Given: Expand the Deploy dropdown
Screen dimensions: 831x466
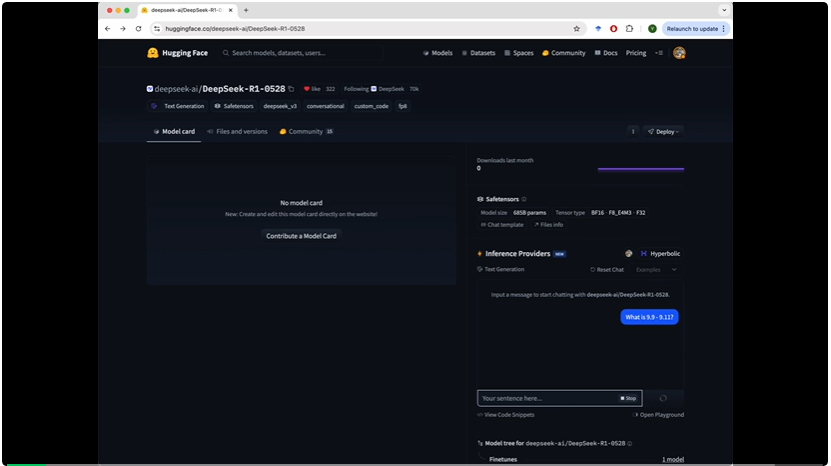Looking at the screenshot, I should pos(663,131).
